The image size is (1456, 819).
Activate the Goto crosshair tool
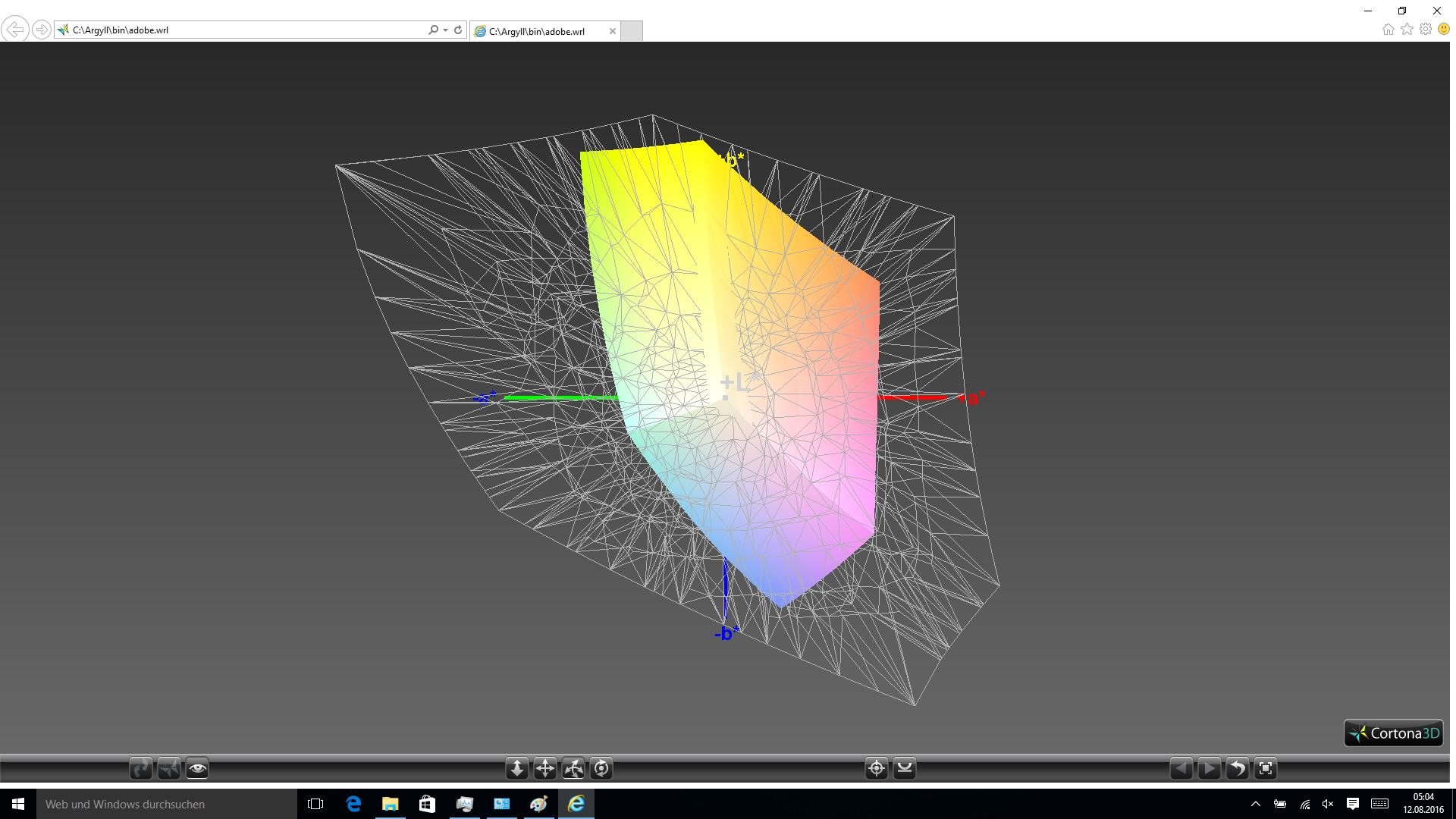(876, 768)
